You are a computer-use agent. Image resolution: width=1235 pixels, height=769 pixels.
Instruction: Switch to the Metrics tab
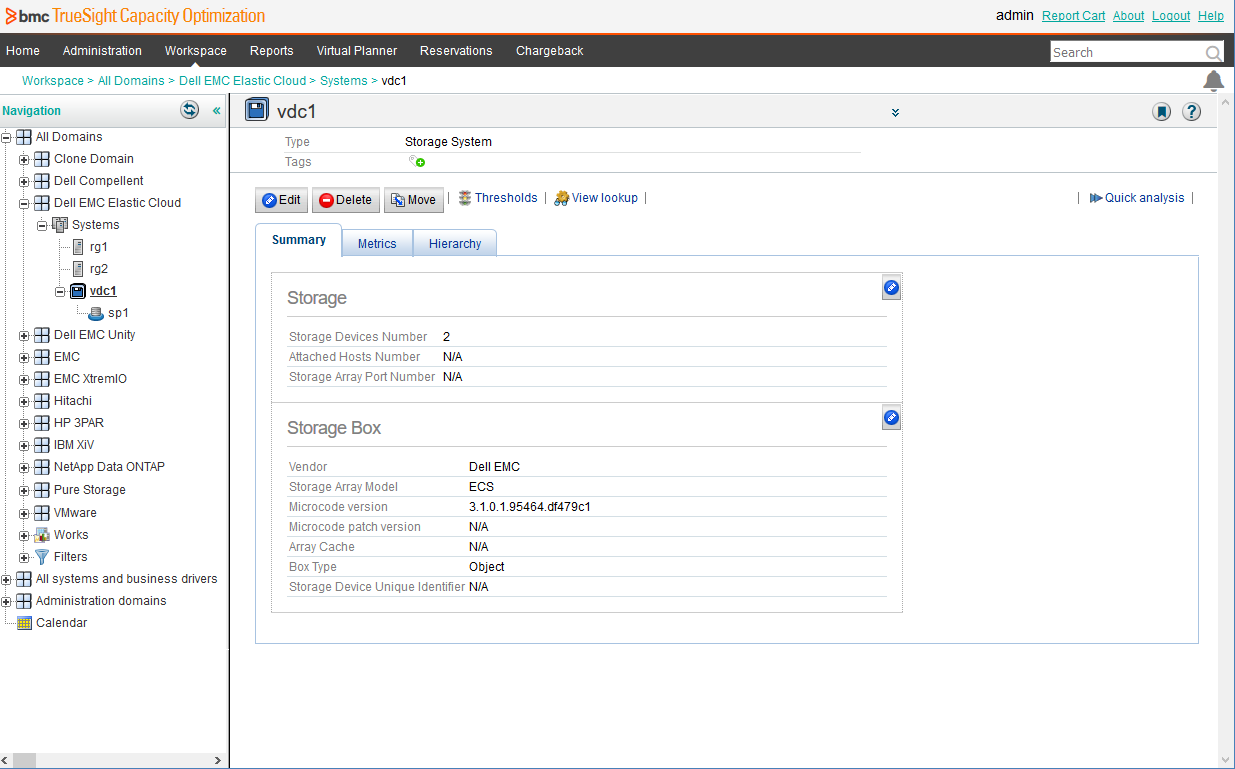377,244
